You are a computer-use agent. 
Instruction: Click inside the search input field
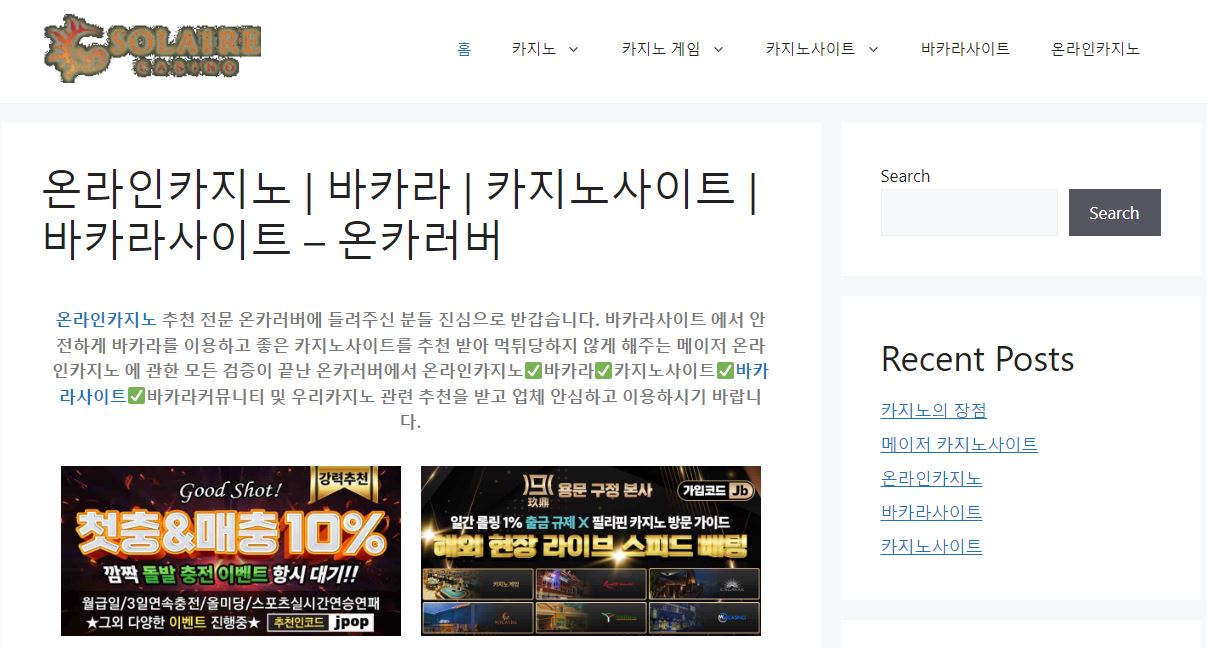coord(968,212)
